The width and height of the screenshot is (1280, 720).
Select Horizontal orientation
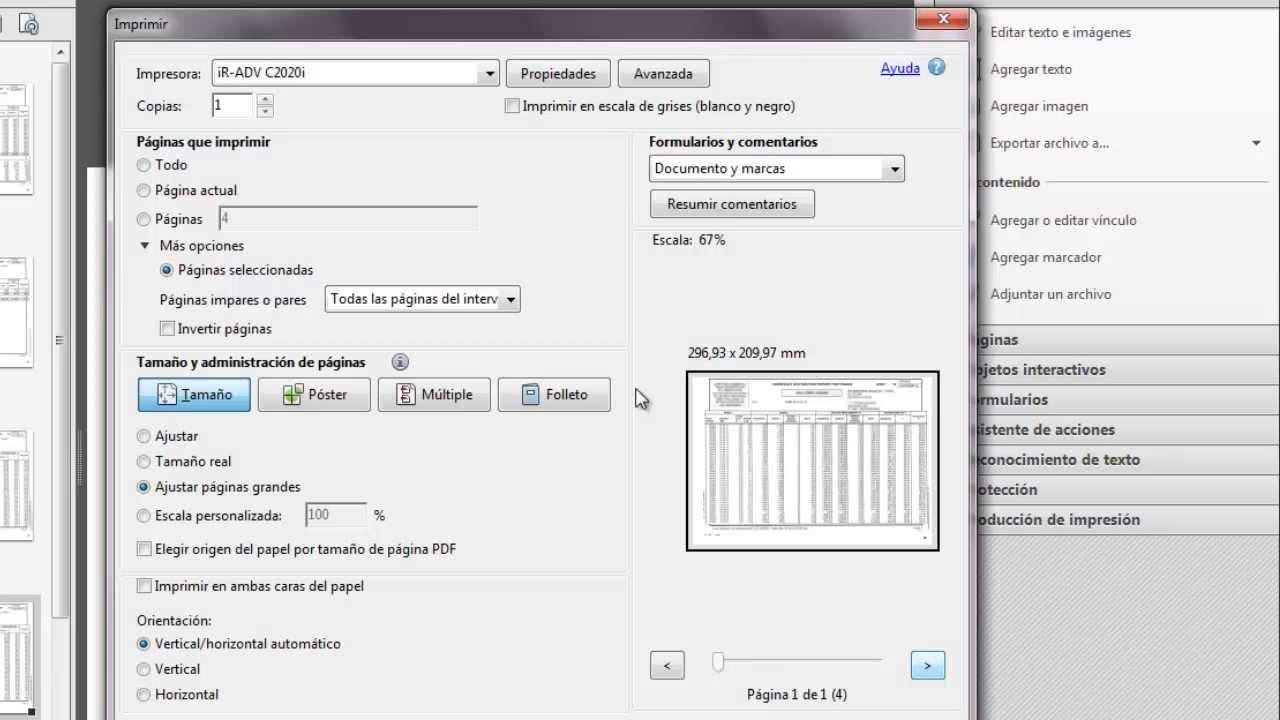[143, 694]
